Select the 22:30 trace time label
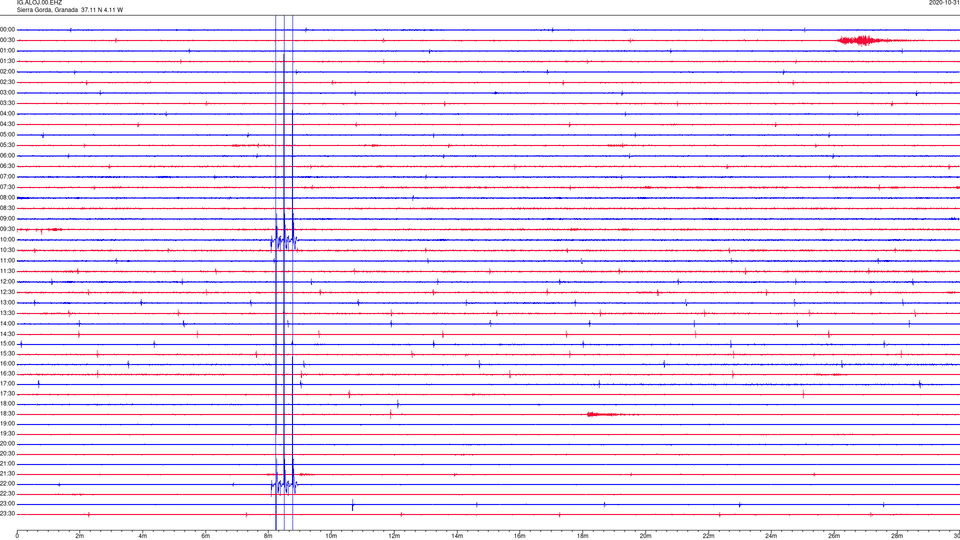This screenshot has width=960, height=540. point(7,493)
